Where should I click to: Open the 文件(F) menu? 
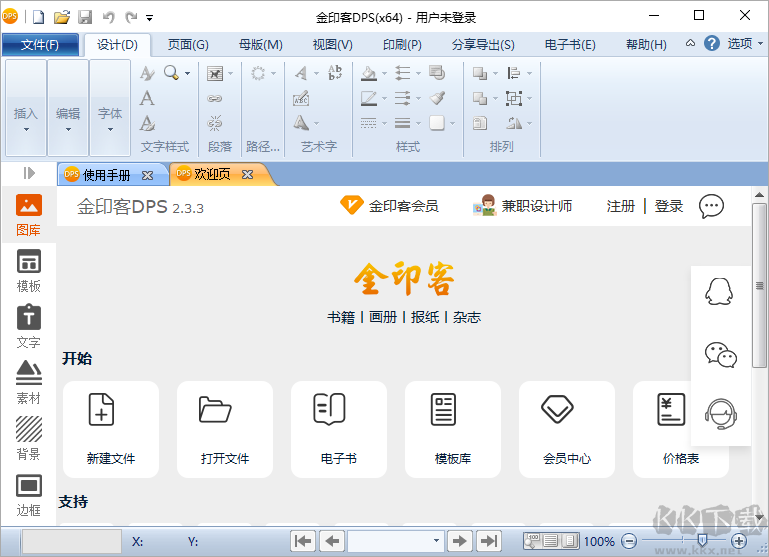coord(40,45)
